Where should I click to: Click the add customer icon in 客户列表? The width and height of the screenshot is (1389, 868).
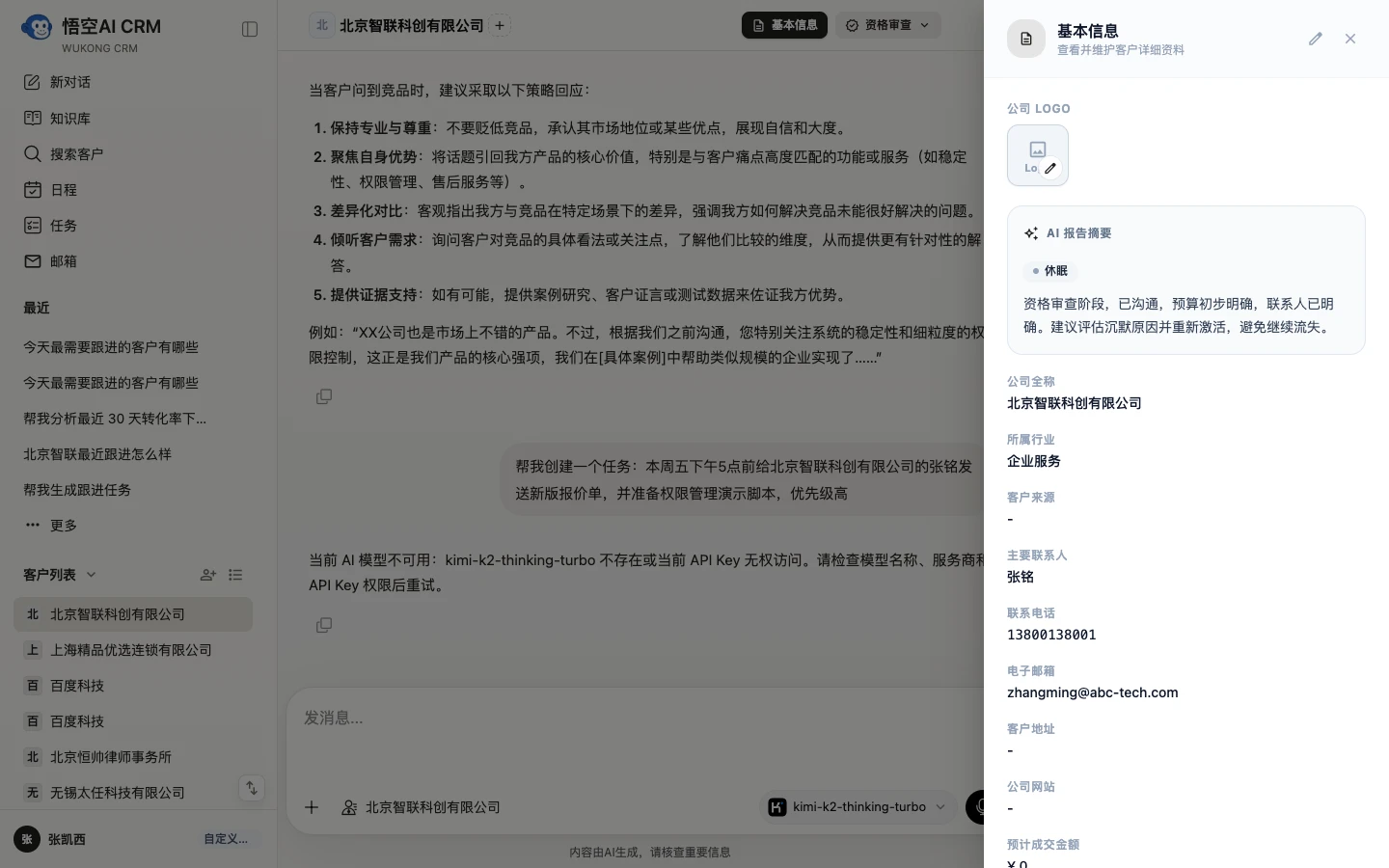tap(208, 575)
